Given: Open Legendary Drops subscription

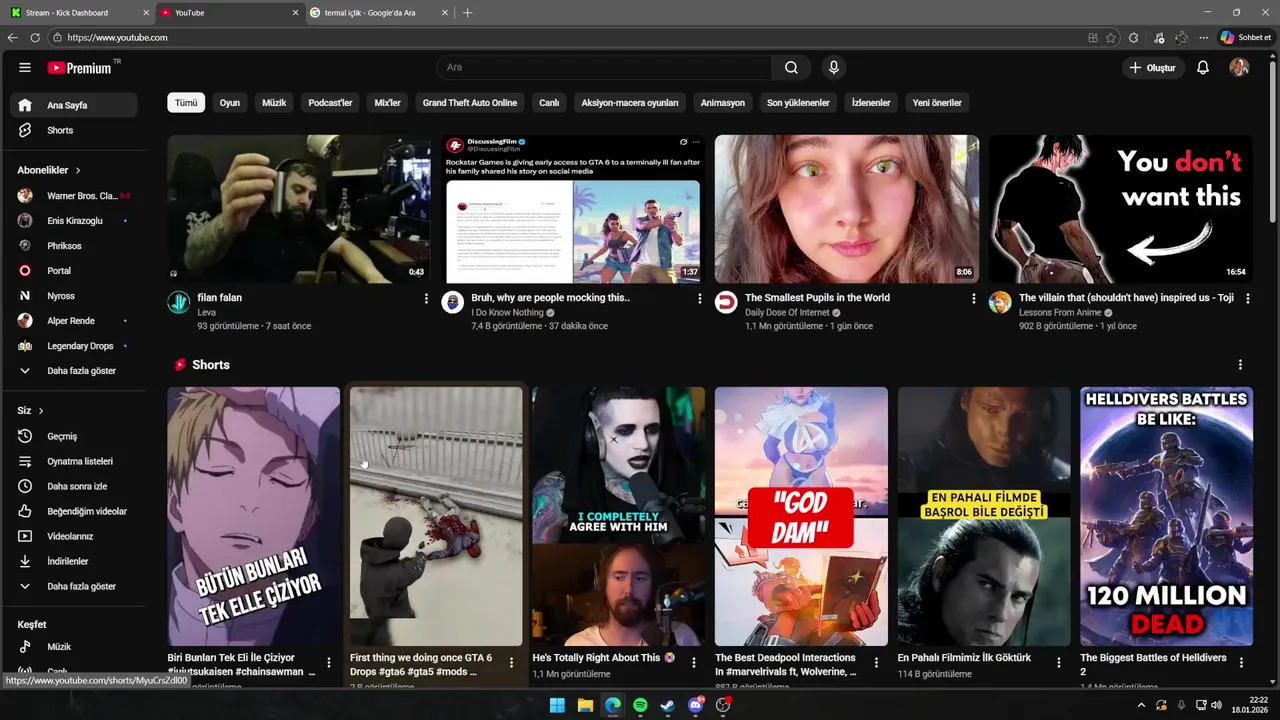Looking at the screenshot, I should point(74,346).
